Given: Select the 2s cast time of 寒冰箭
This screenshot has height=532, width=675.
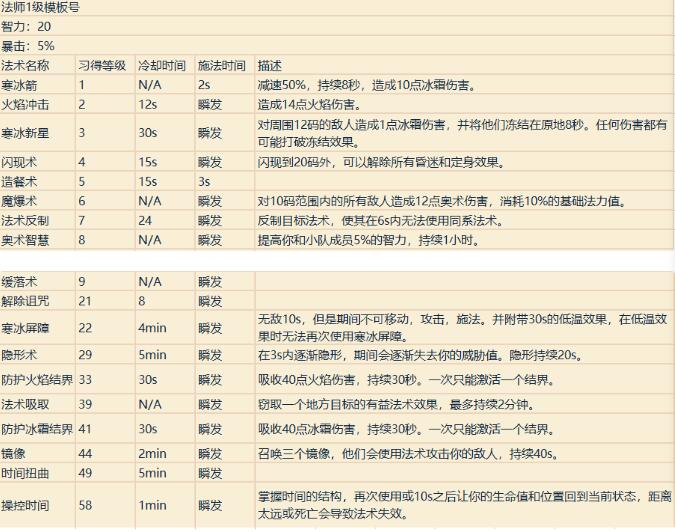Looking at the screenshot, I should [x=204, y=85].
